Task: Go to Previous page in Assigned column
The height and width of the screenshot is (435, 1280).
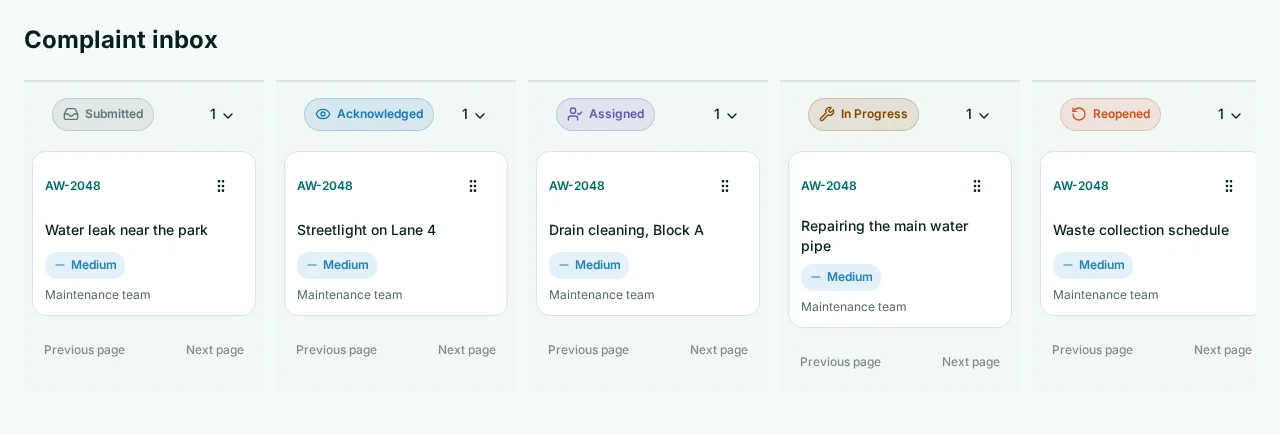Action: pyautogui.click(x=588, y=350)
